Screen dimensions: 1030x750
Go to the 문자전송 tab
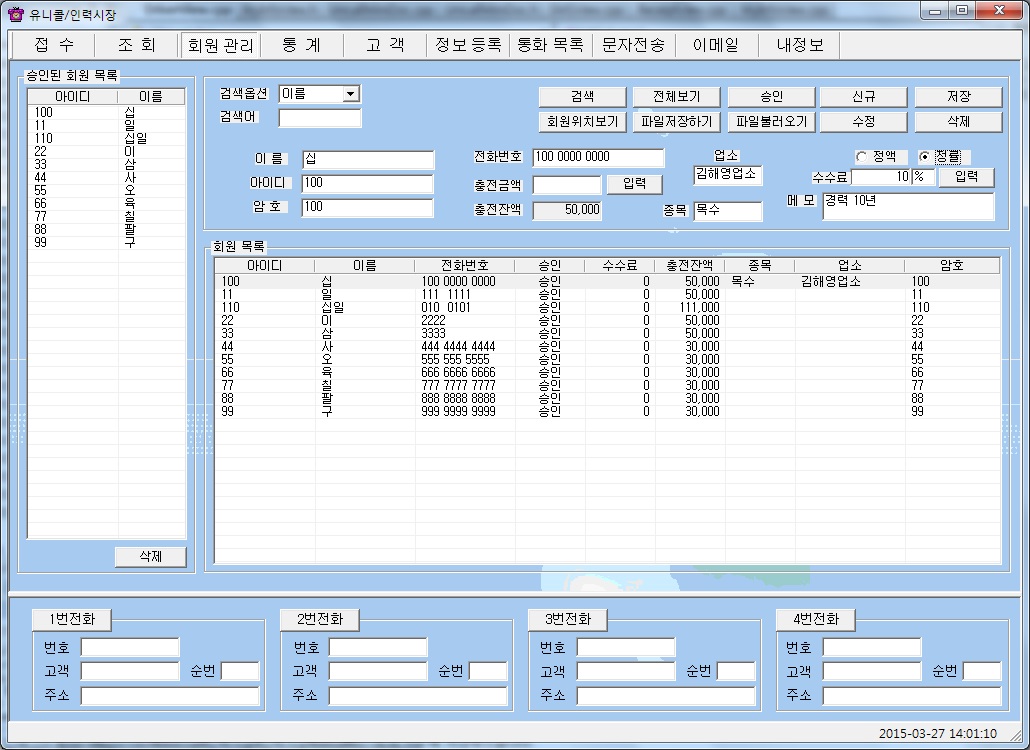coord(632,45)
